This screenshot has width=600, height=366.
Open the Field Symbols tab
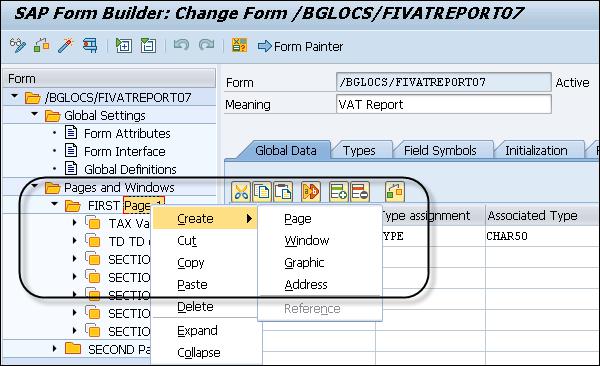coord(440,150)
